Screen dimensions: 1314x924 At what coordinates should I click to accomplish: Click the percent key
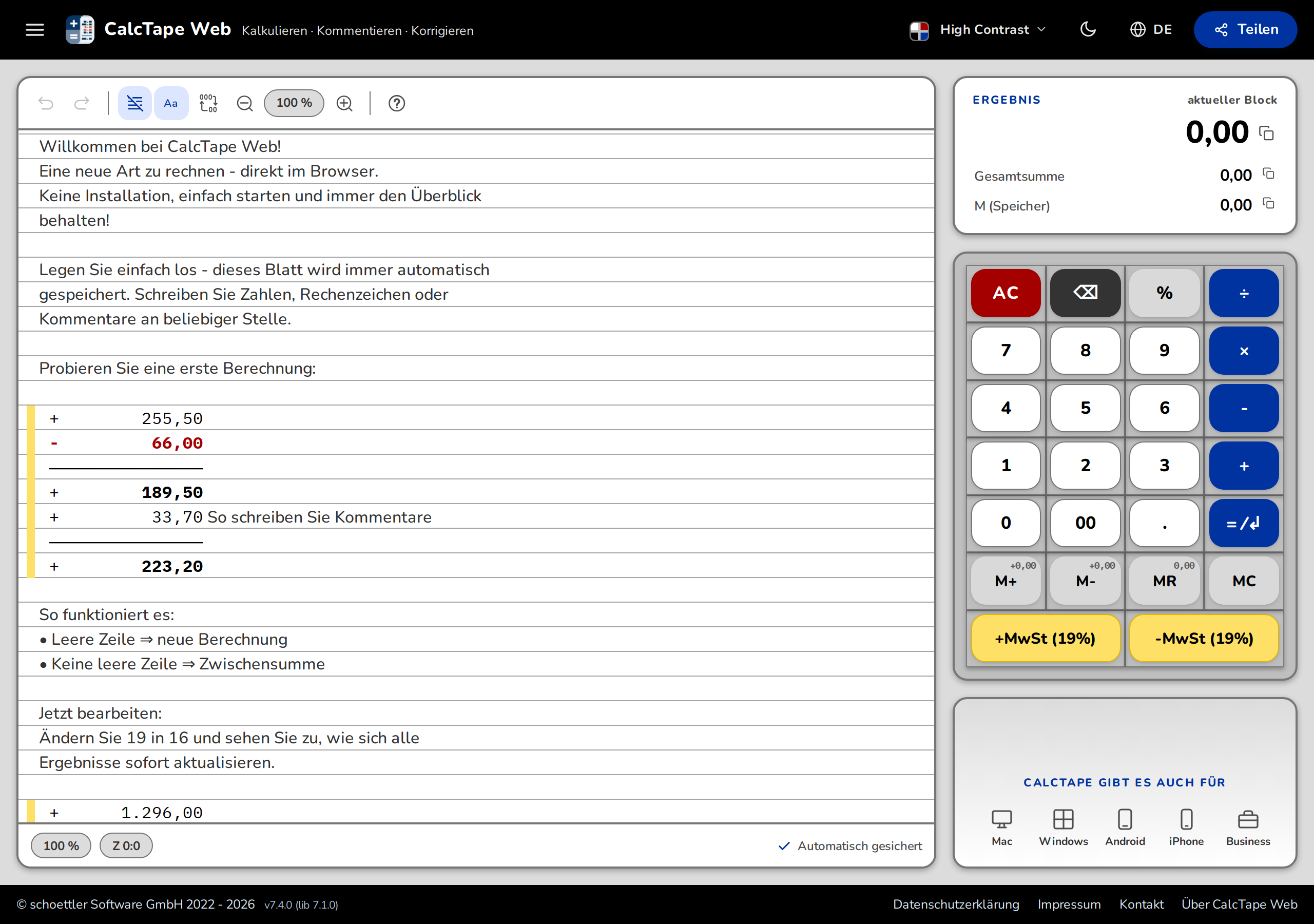tap(1165, 293)
